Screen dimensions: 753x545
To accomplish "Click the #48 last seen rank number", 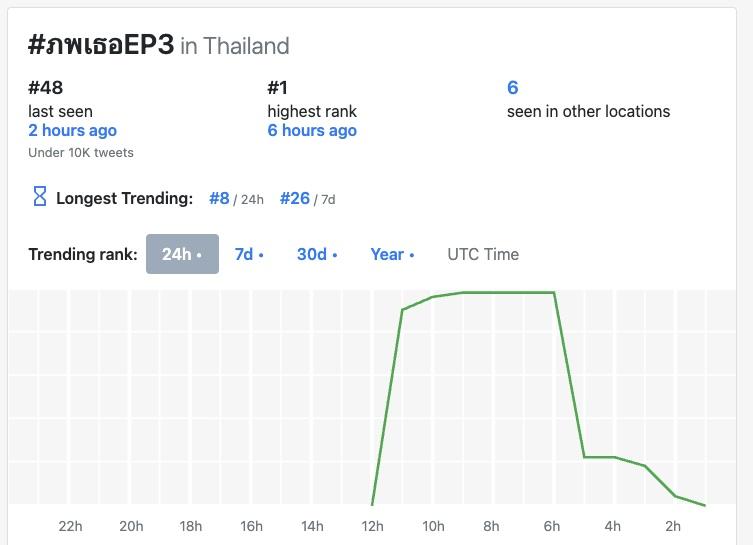I will (x=46, y=88).
